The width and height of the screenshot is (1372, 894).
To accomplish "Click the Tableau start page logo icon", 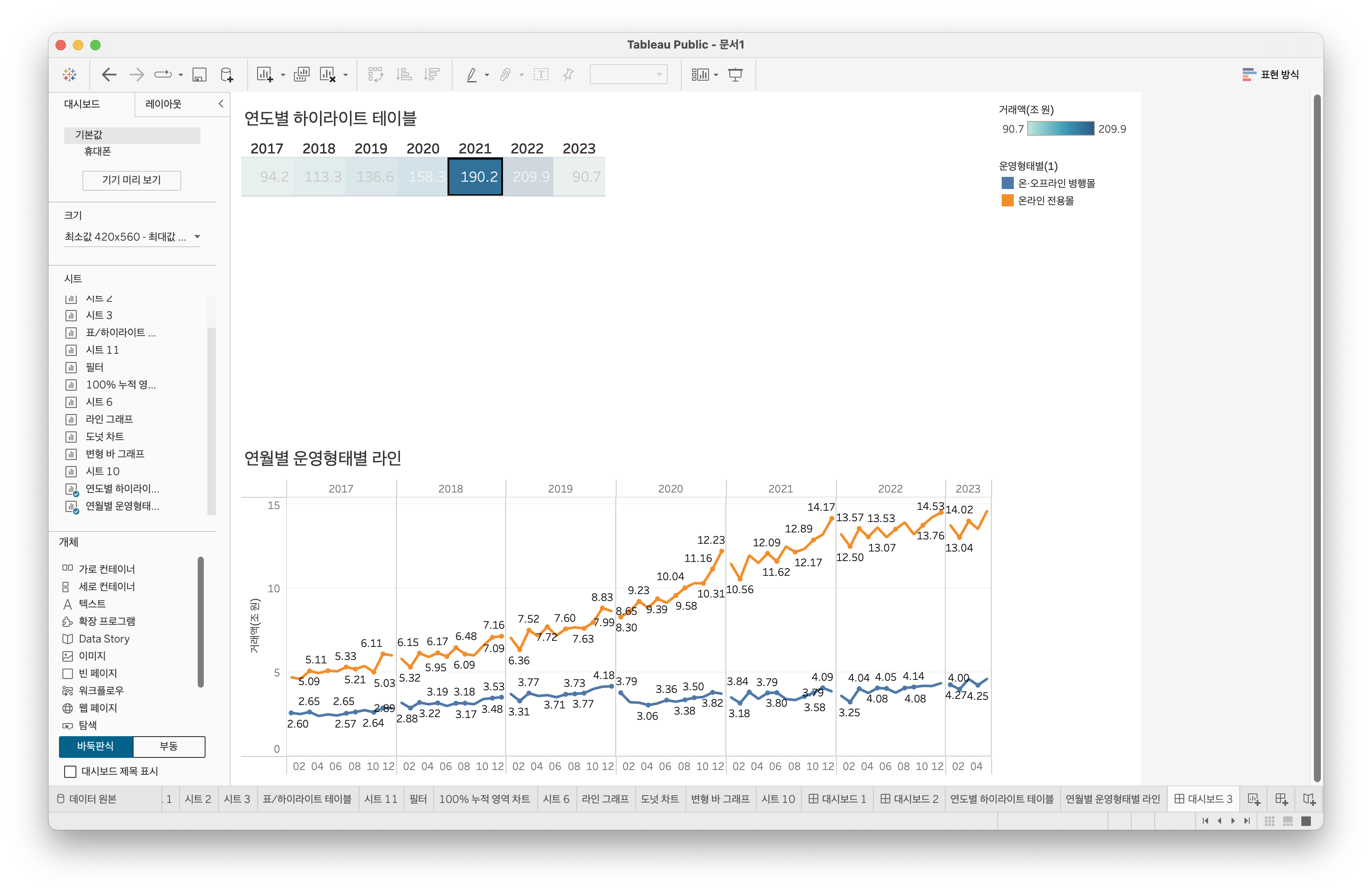I will coord(70,75).
